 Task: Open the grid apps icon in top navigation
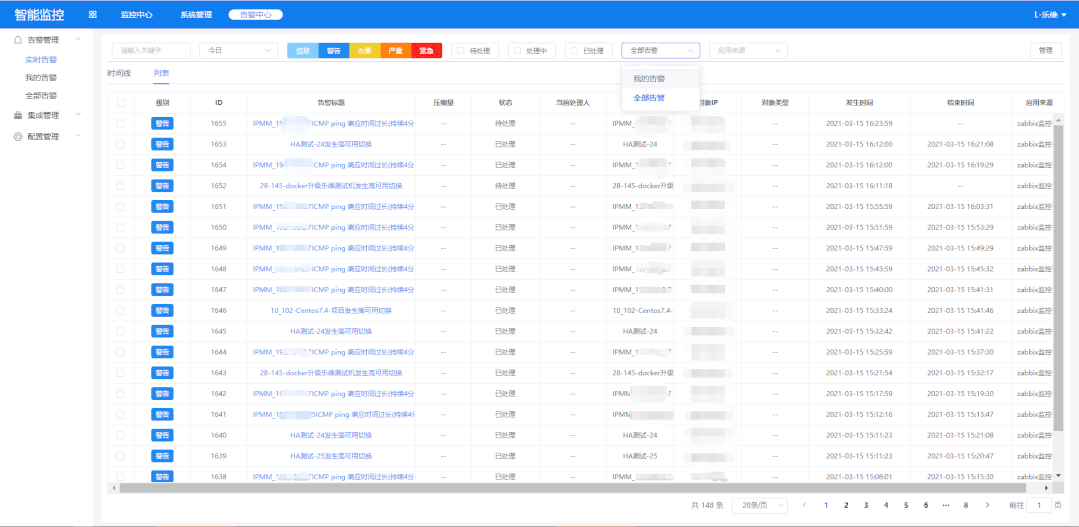(x=93, y=14)
